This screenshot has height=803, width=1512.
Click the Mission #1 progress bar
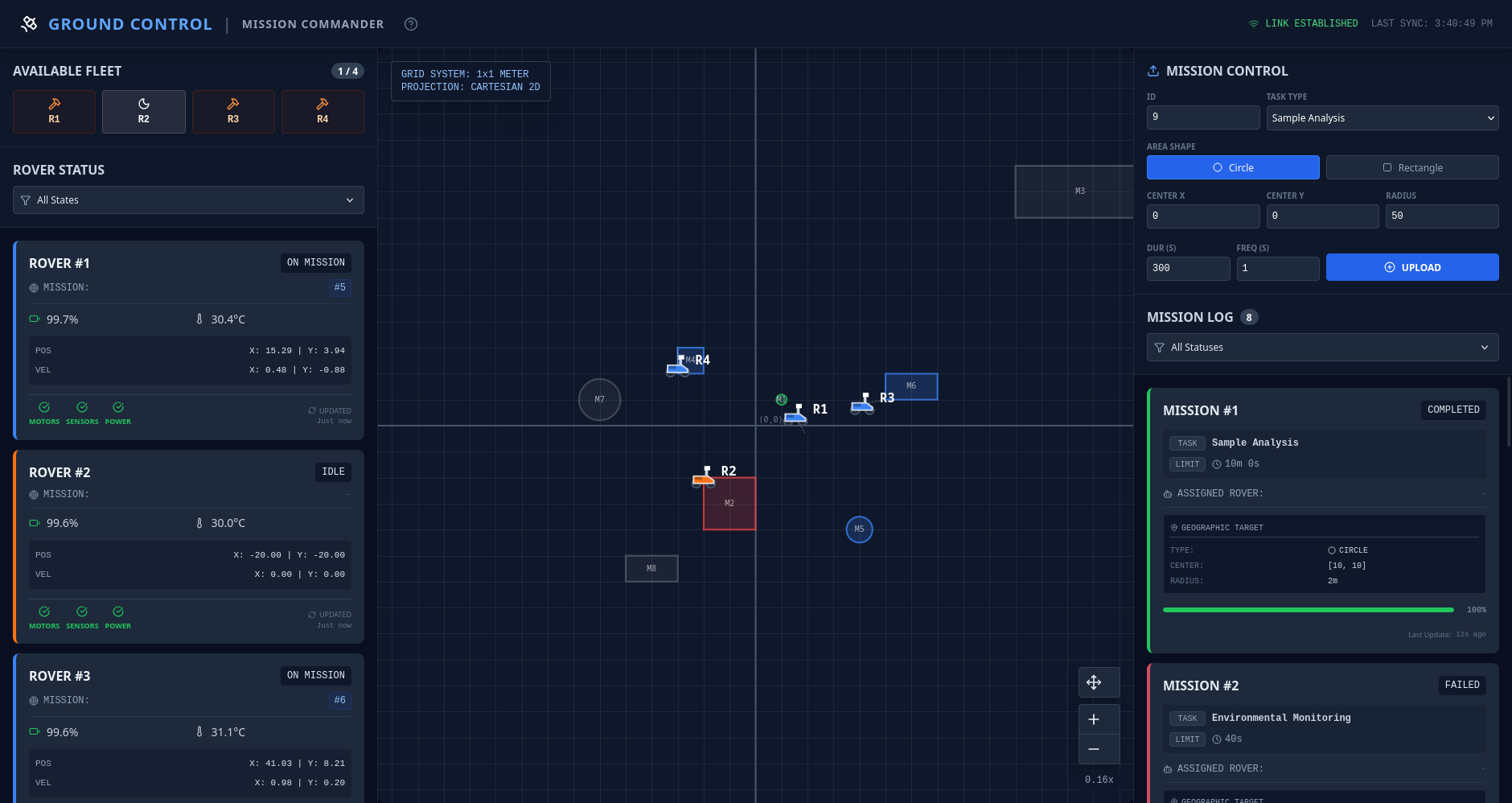click(1308, 610)
